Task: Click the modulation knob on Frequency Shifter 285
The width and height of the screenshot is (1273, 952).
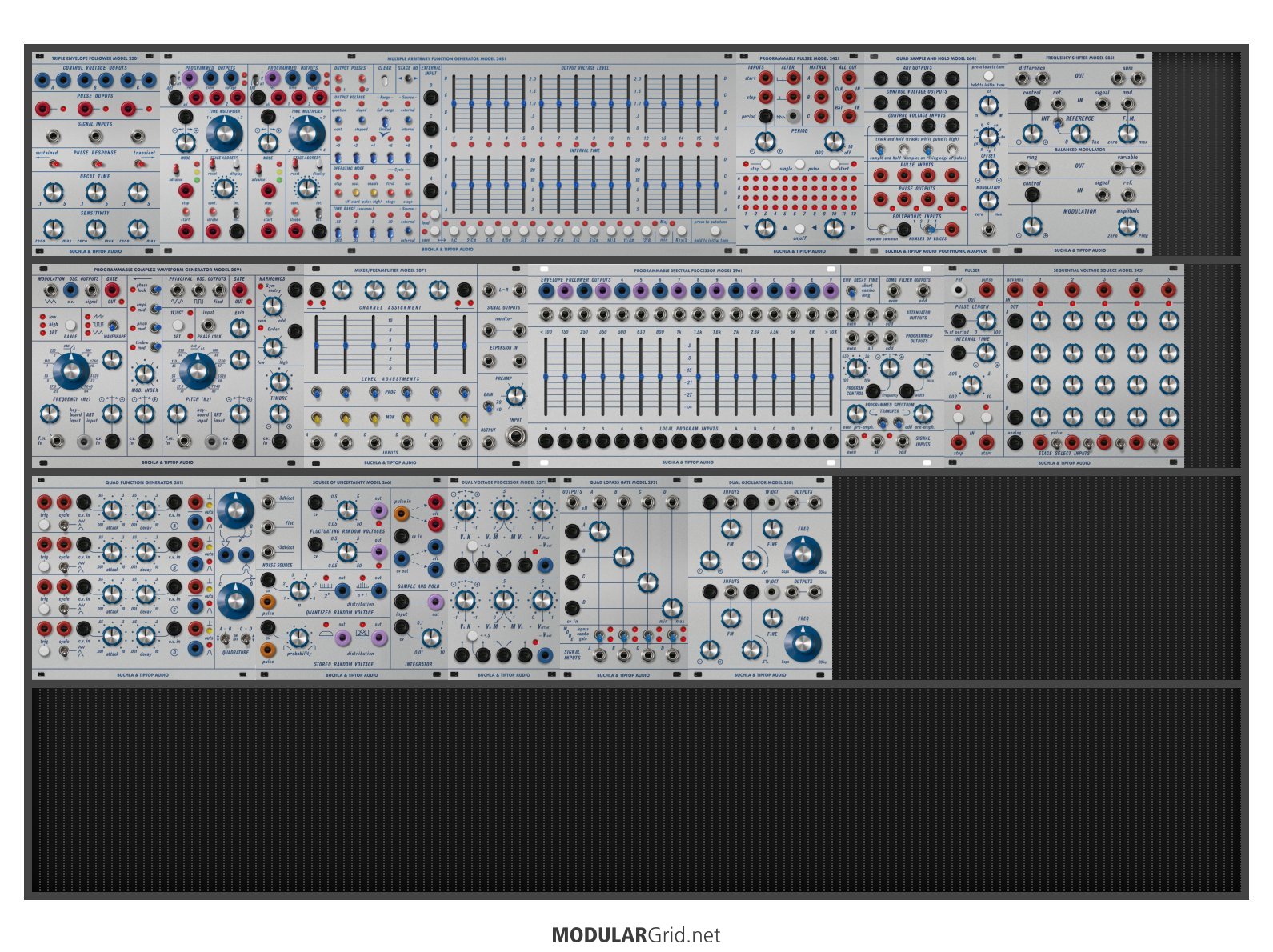Action: point(1033,226)
